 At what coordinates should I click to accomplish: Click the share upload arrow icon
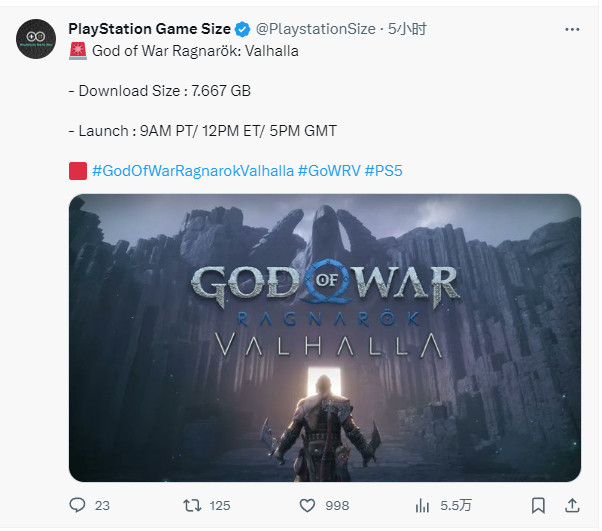(x=572, y=505)
